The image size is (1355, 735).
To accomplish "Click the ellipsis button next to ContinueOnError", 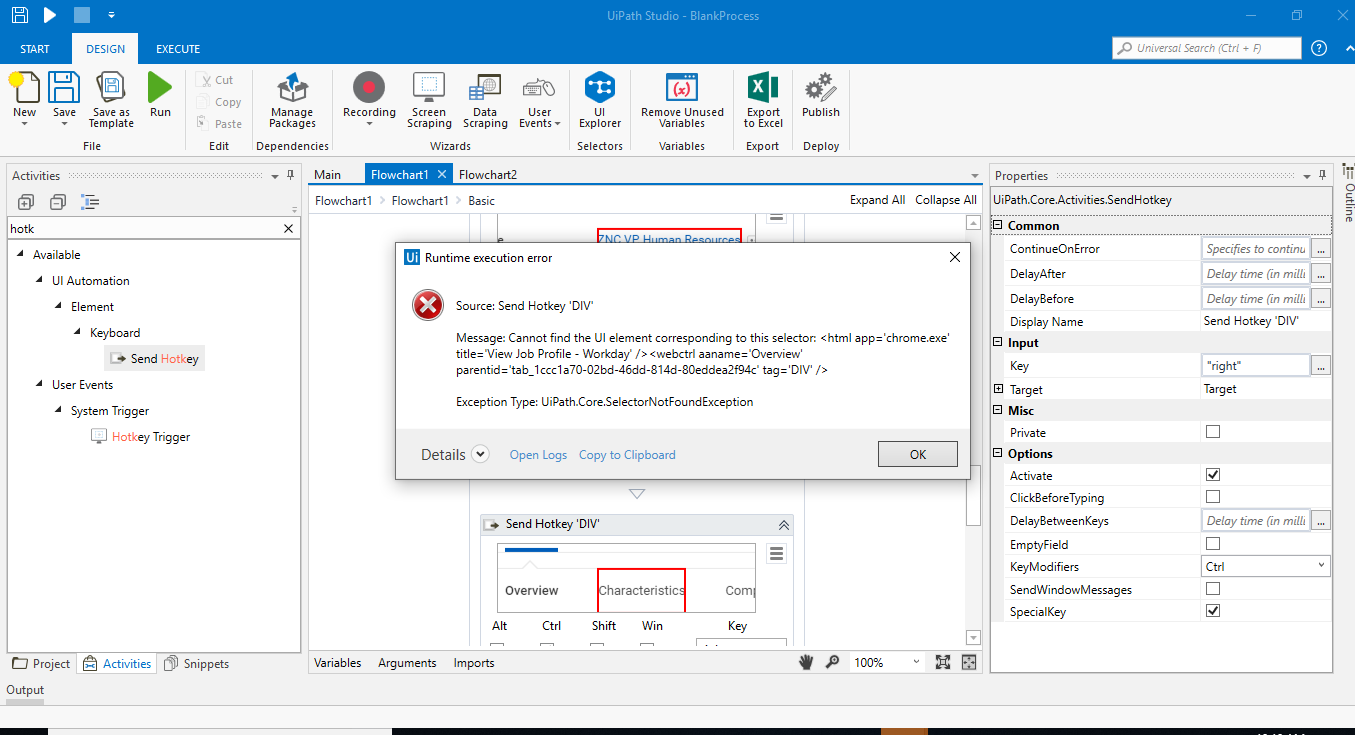I will click(1321, 248).
